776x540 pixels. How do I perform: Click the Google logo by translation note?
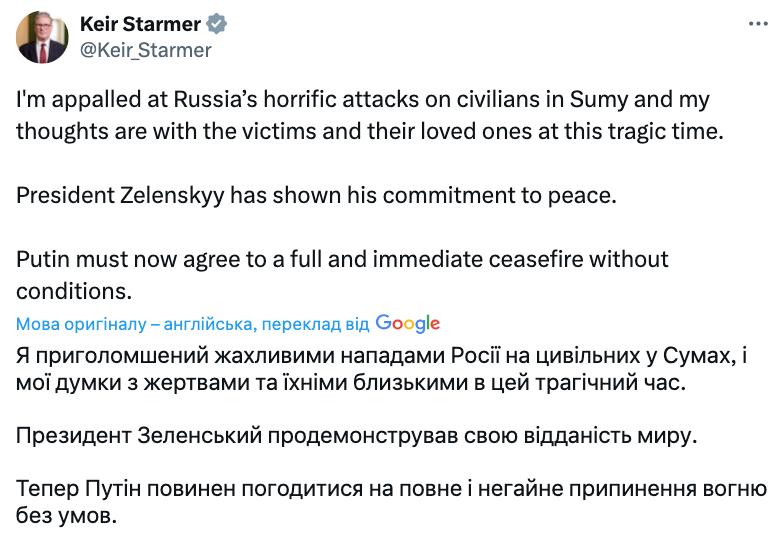pos(408,323)
